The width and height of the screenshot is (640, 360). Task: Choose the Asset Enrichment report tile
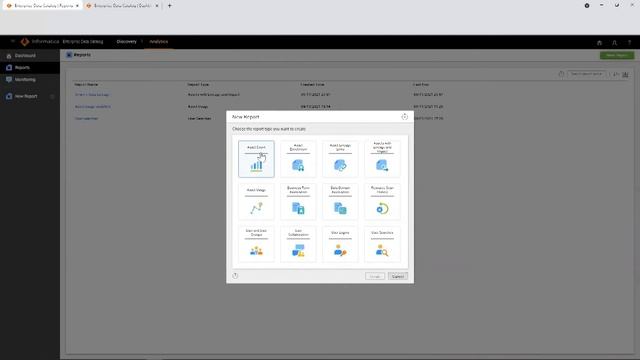point(298,159)
